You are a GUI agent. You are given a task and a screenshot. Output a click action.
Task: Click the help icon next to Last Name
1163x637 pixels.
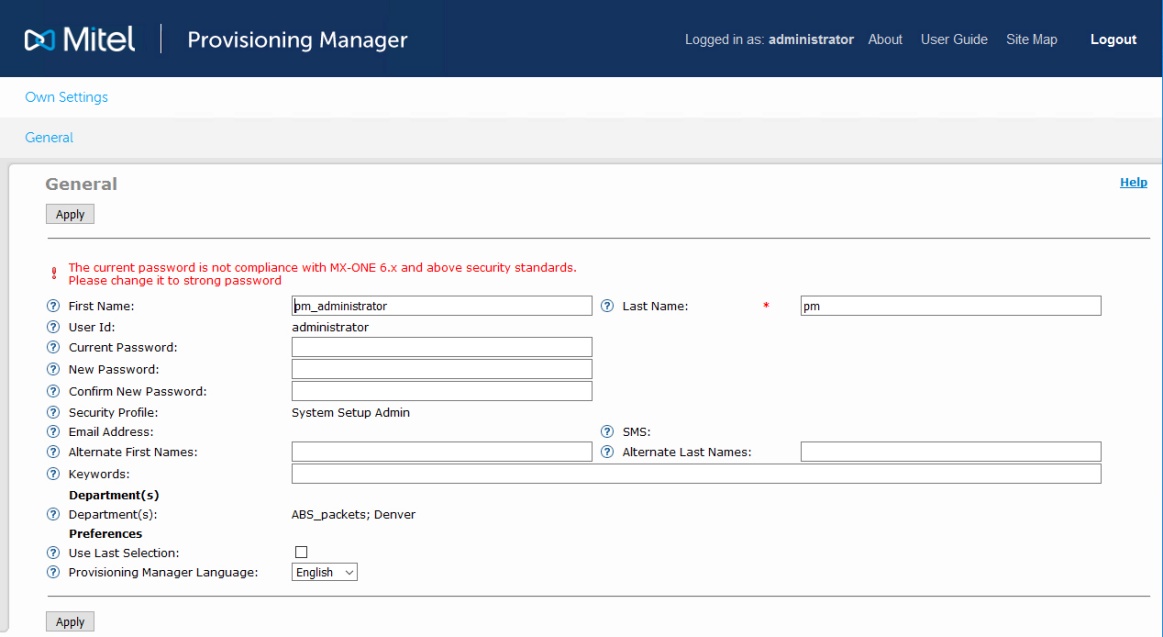pos(607,306)
